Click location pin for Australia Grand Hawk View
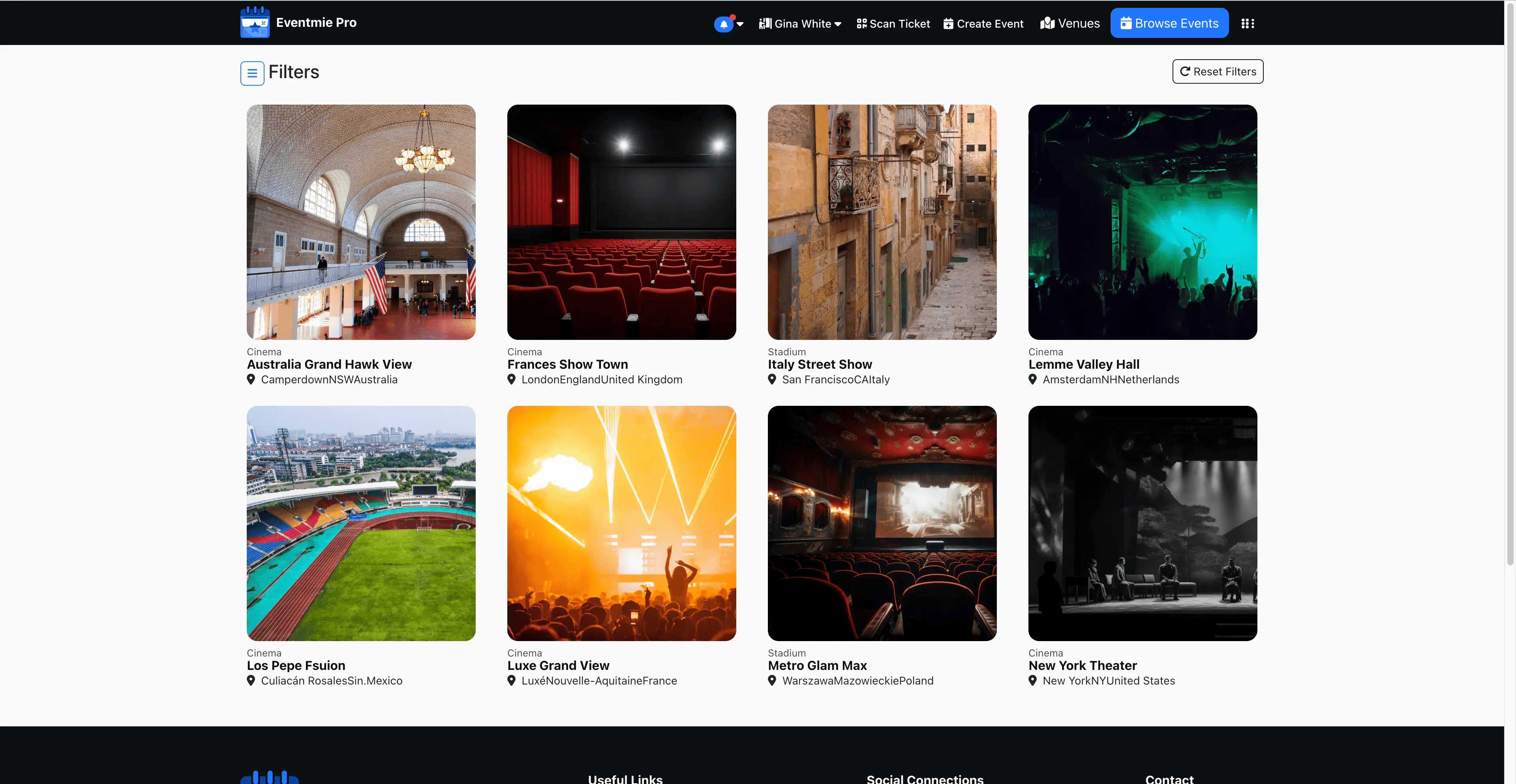Image resolution: width=1516 pixels, height=784 pixels. click(251, 380)
